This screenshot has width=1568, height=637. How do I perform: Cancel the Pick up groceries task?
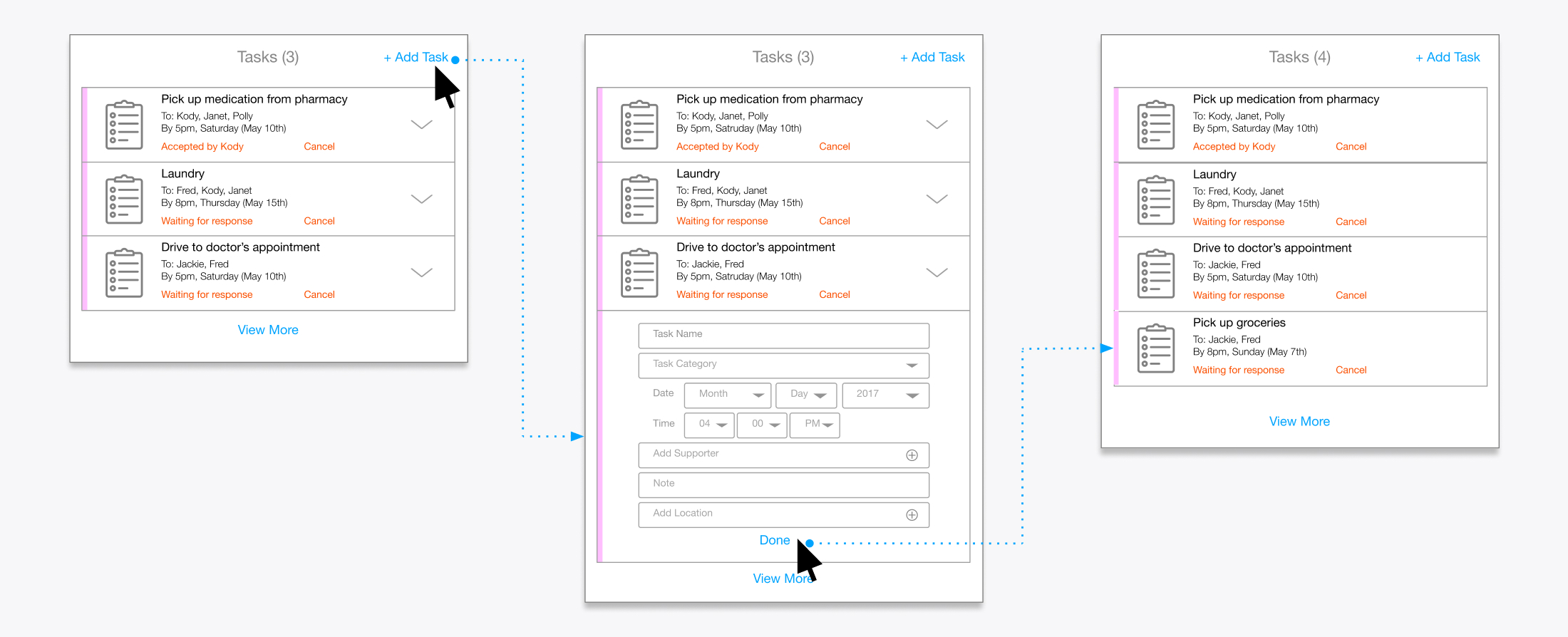1351,370
